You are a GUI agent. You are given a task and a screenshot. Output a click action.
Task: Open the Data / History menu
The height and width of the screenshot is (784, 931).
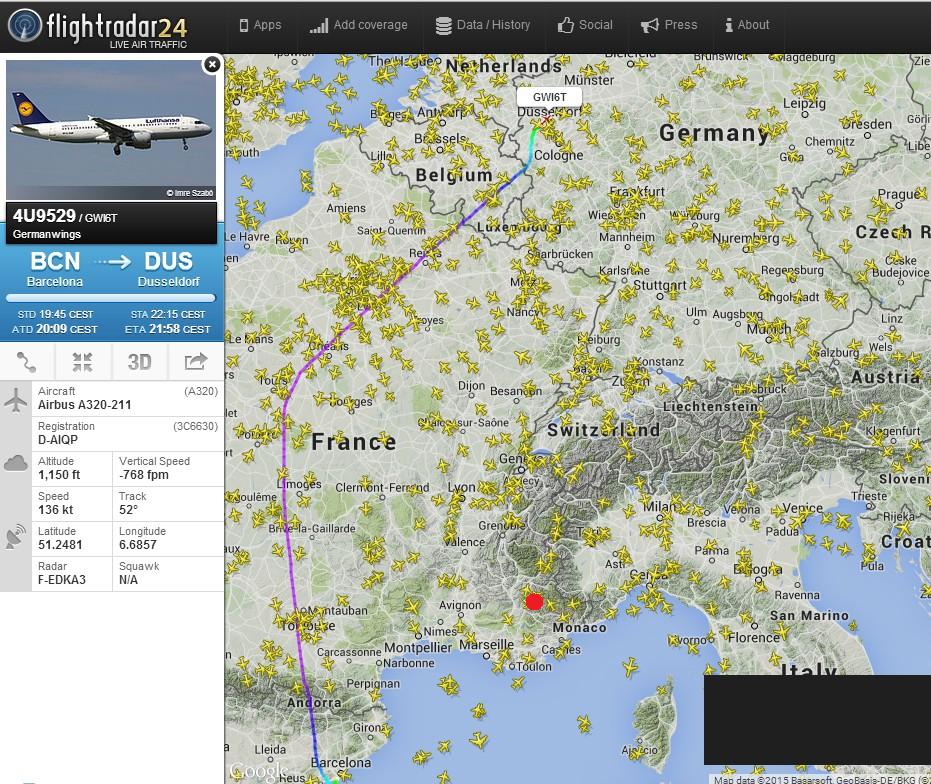483,25
